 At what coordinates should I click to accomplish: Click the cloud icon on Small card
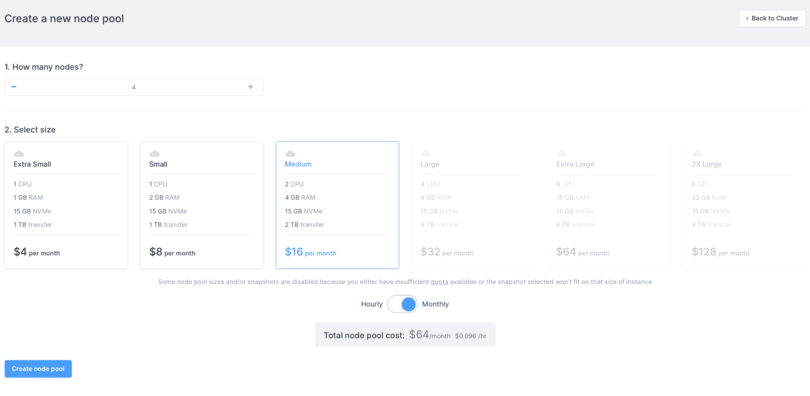coord(154,153)
